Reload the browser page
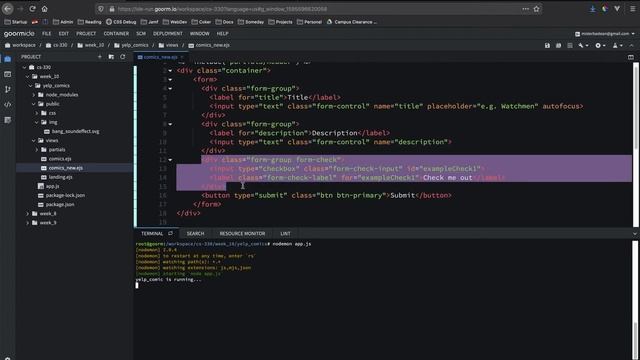The image size is (640, 360). click(32, 9)
